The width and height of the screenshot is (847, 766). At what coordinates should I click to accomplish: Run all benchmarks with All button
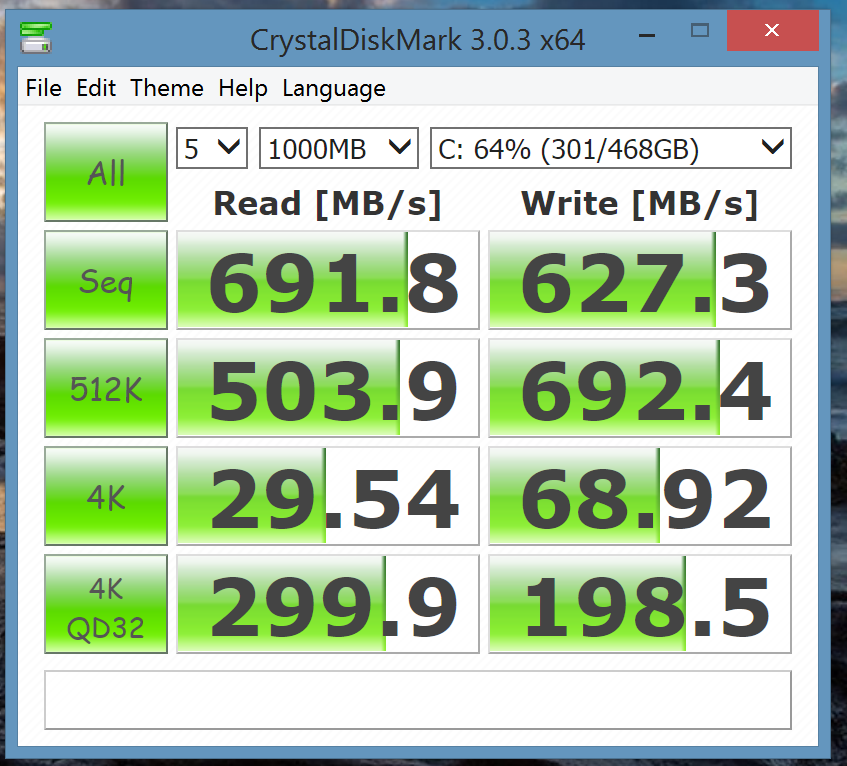106,172
